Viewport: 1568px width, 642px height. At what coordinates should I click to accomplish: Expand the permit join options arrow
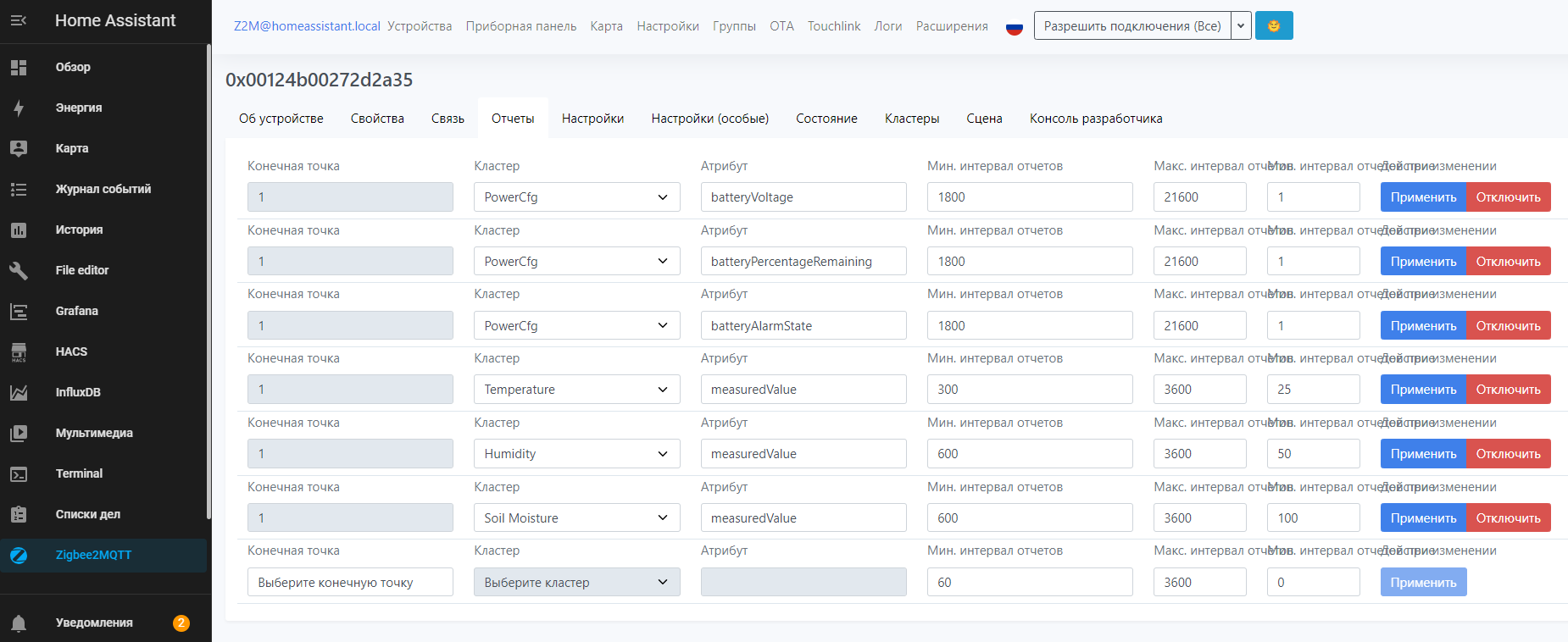1241,26
